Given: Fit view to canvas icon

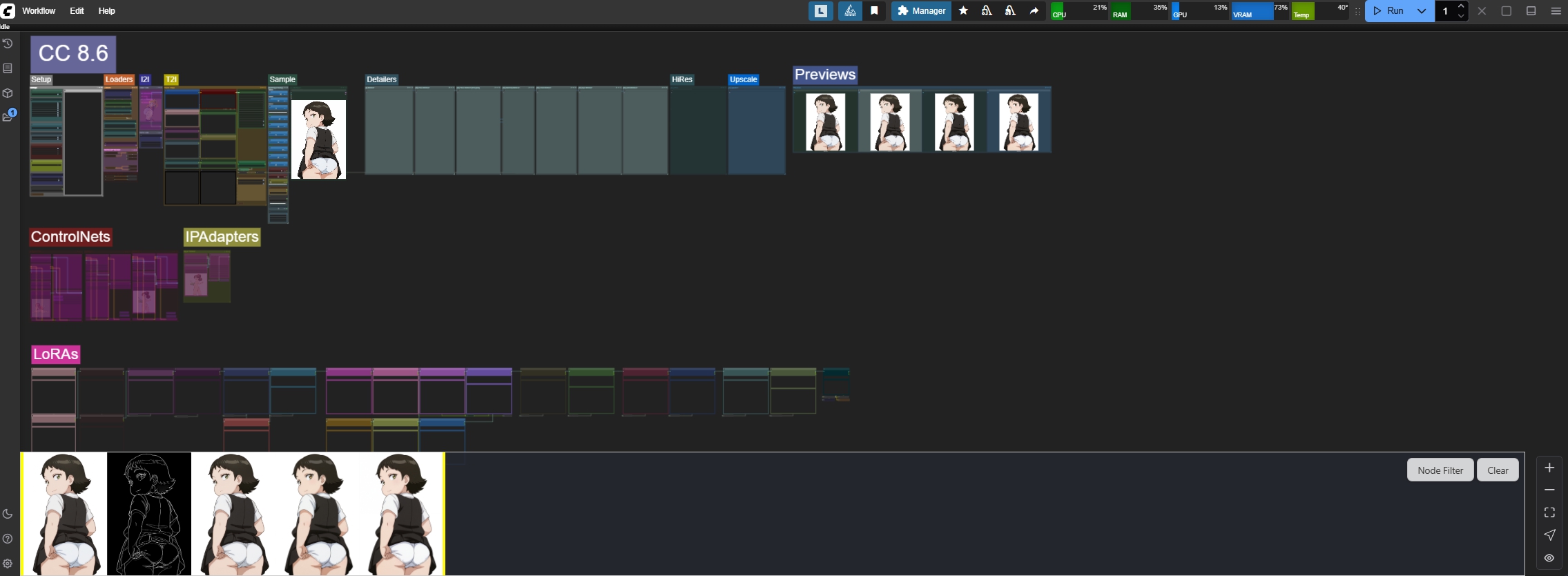Looking at the screenshot, I should 1549,512.
